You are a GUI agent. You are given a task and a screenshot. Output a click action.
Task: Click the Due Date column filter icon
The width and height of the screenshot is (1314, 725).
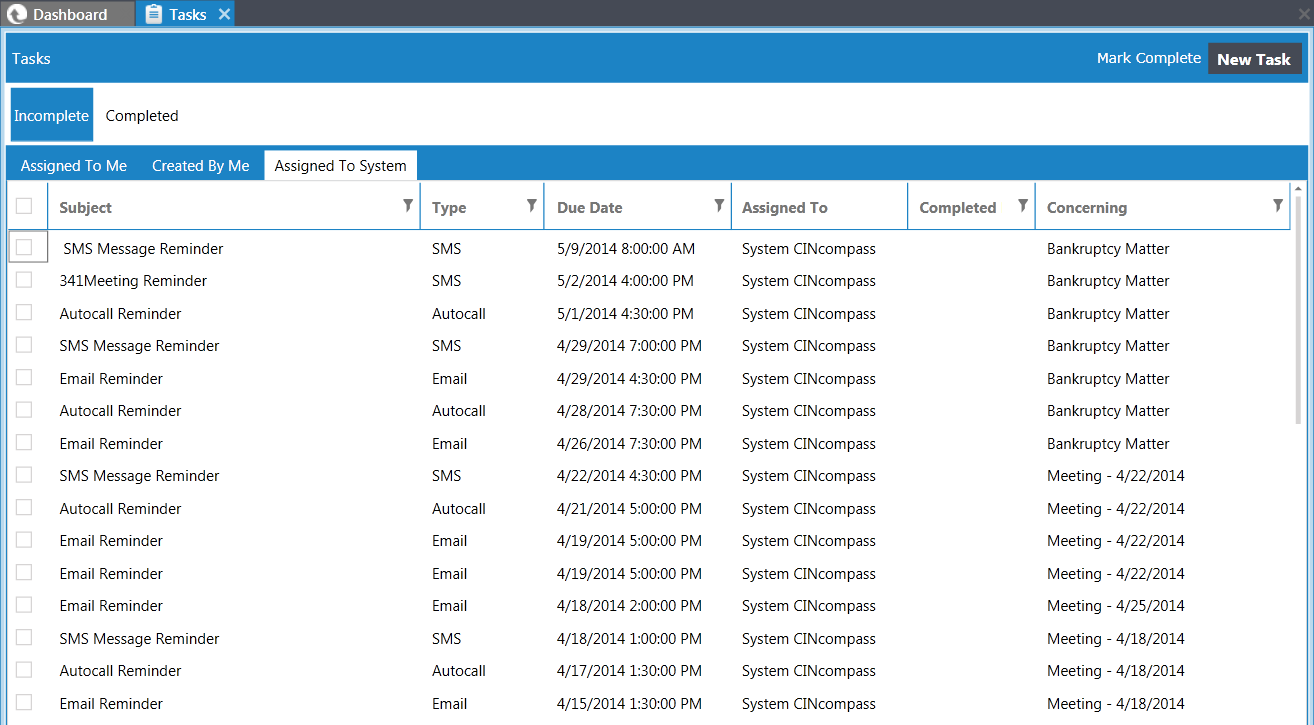point(720,205)
